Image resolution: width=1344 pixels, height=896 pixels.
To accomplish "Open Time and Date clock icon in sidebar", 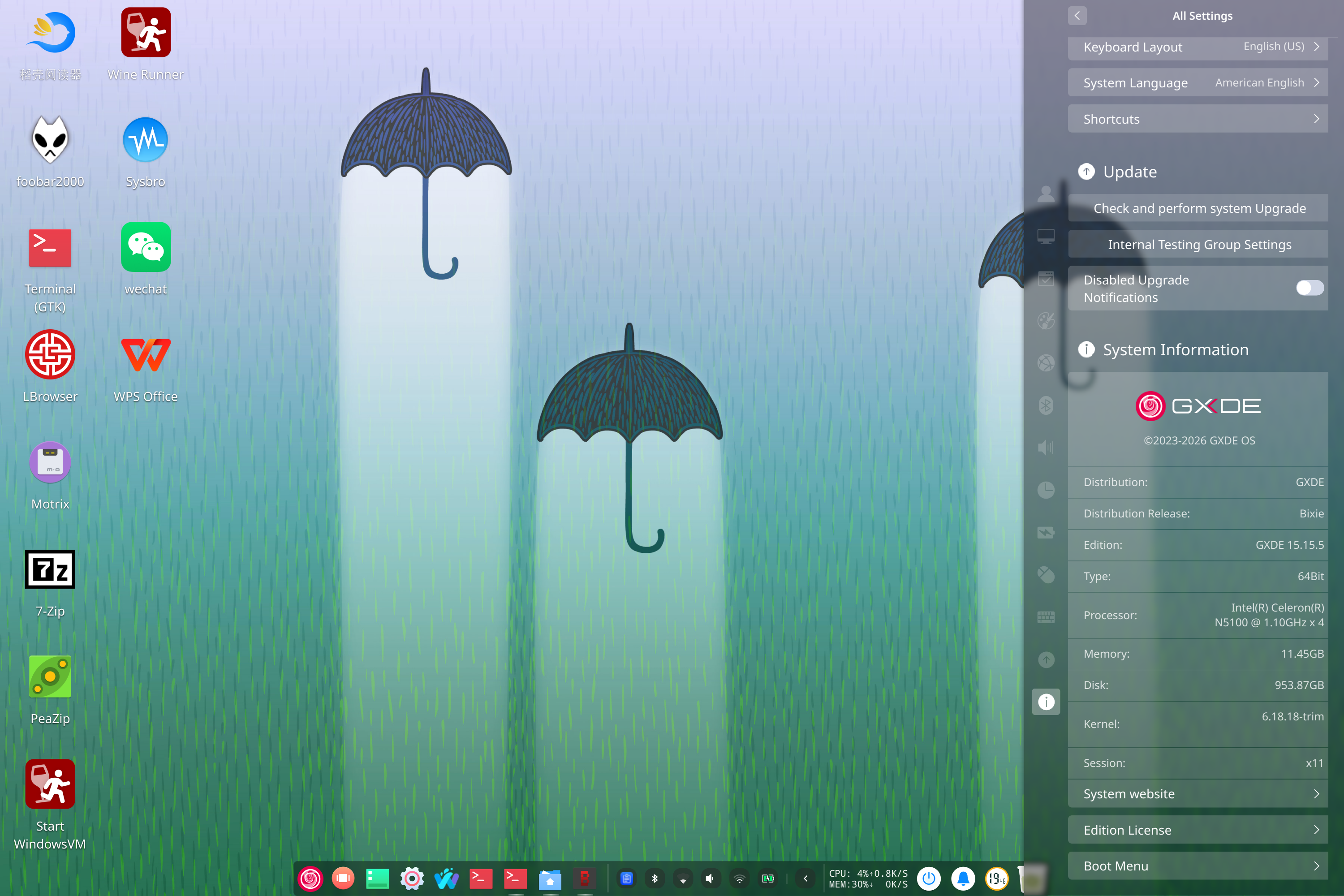I will (x=1046, y=490).
